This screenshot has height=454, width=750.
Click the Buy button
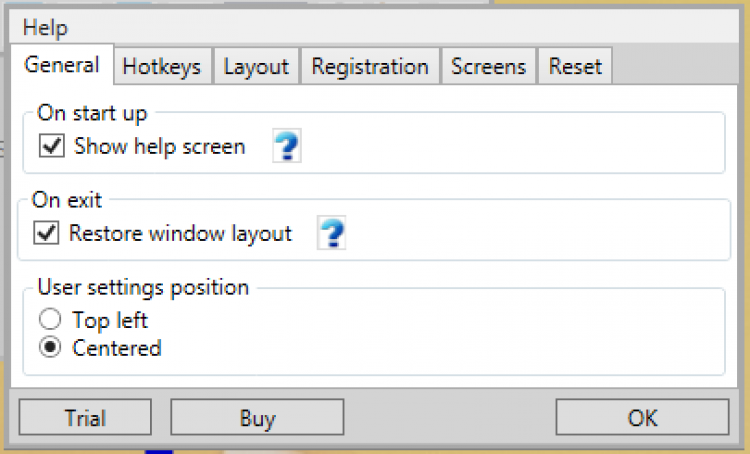(x=257, y=418)
